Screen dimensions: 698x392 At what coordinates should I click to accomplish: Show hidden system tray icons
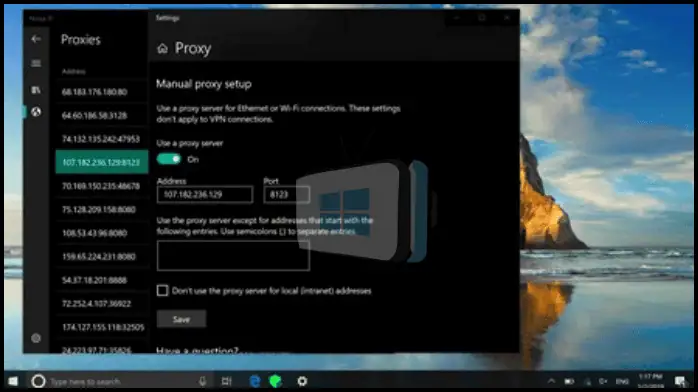pyautogui.click(x=551, y=381)
